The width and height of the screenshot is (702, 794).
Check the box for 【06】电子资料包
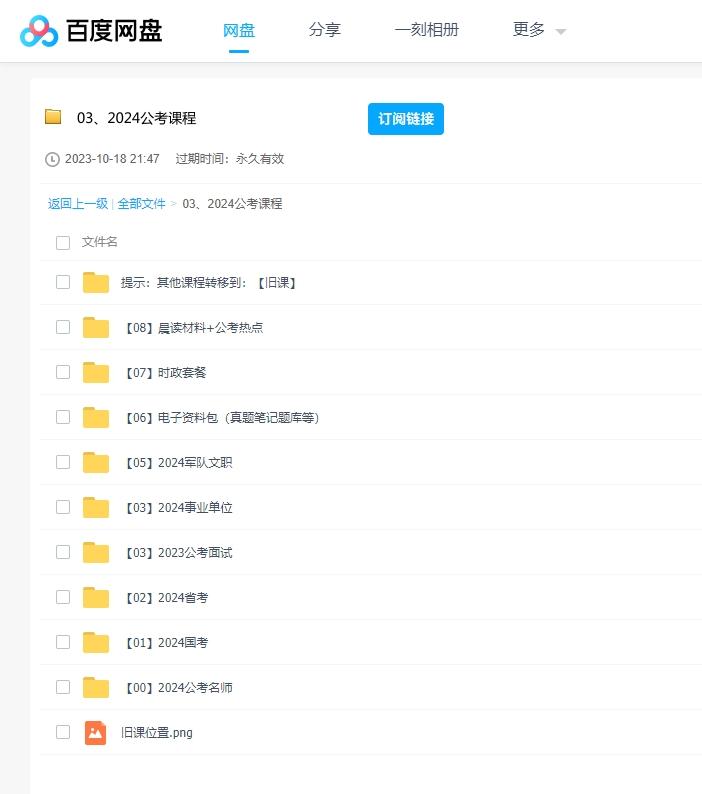[x=63, y=417]
